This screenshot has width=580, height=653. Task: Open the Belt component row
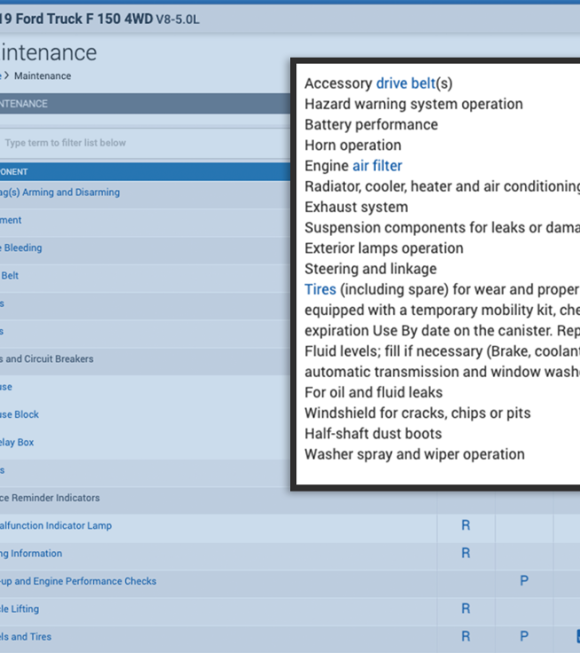pyautogui.click(x=9, y=276)
